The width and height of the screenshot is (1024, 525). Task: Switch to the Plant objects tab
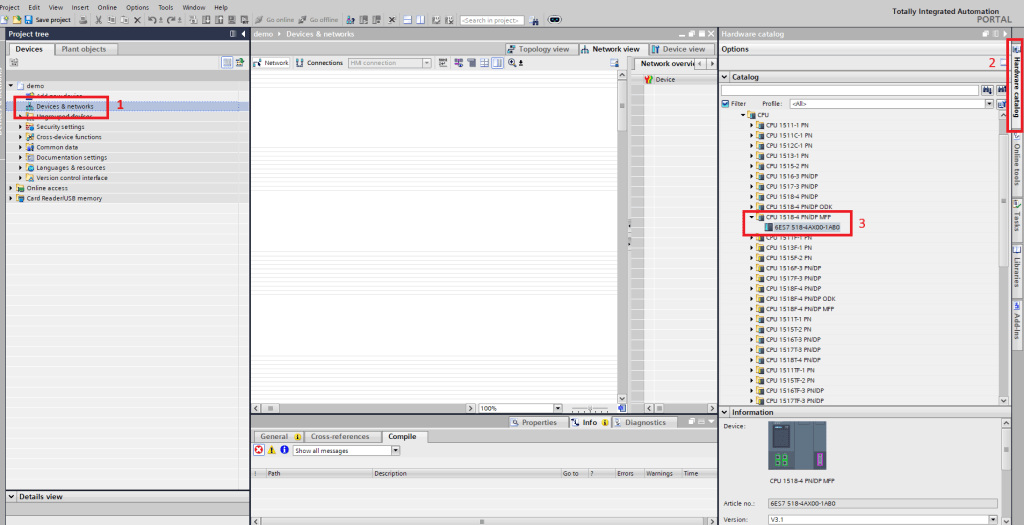(x=84, y=49)
